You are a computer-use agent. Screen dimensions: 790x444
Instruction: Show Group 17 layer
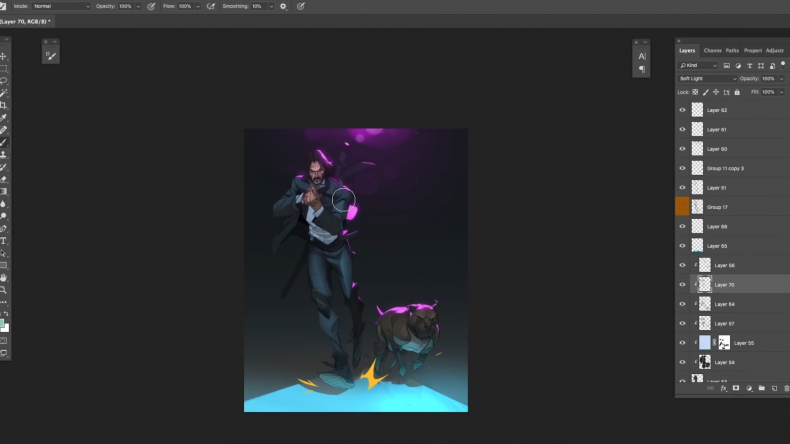click(682, 207)
